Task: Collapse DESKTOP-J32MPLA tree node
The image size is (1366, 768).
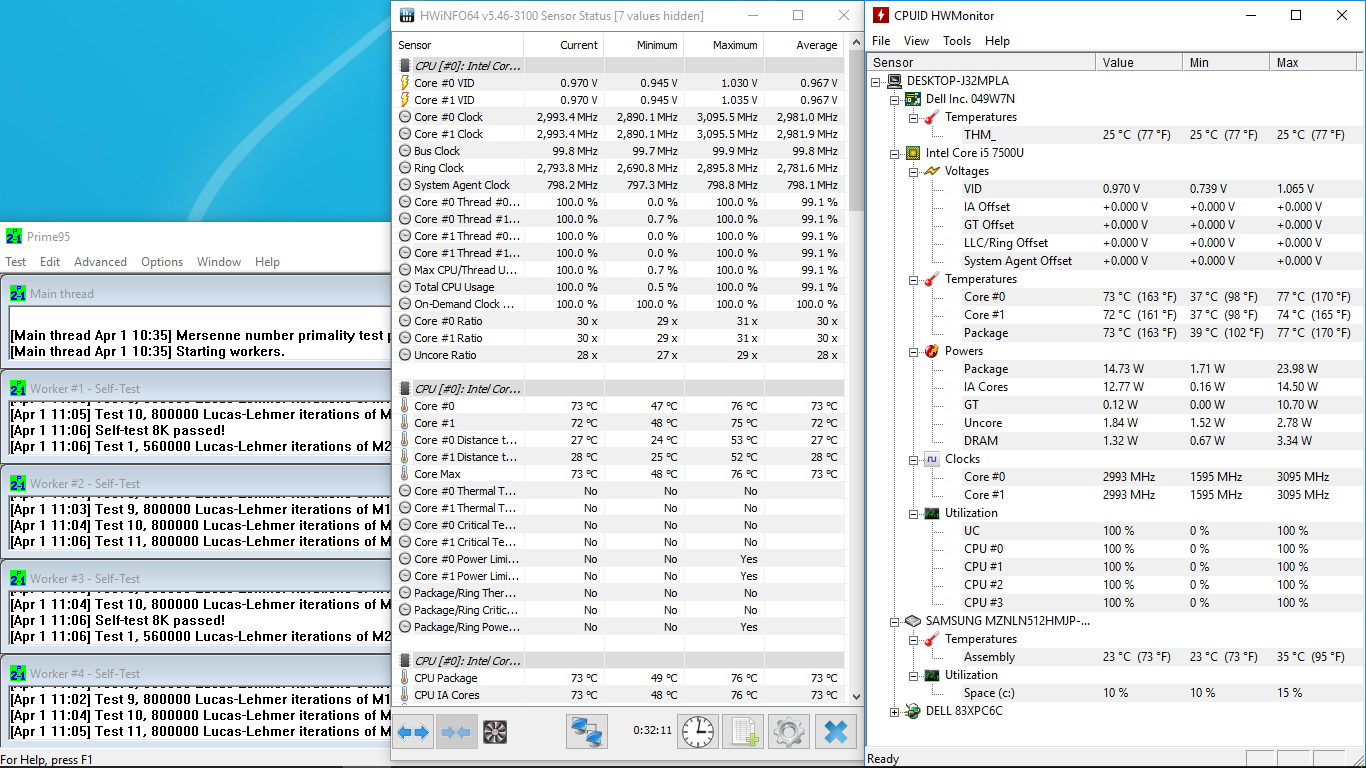Action: pos(877,81)
